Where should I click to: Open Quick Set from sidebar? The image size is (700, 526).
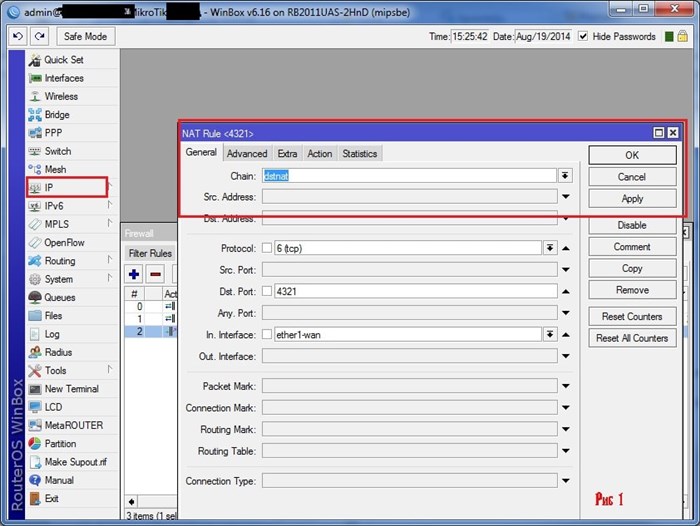63,60
